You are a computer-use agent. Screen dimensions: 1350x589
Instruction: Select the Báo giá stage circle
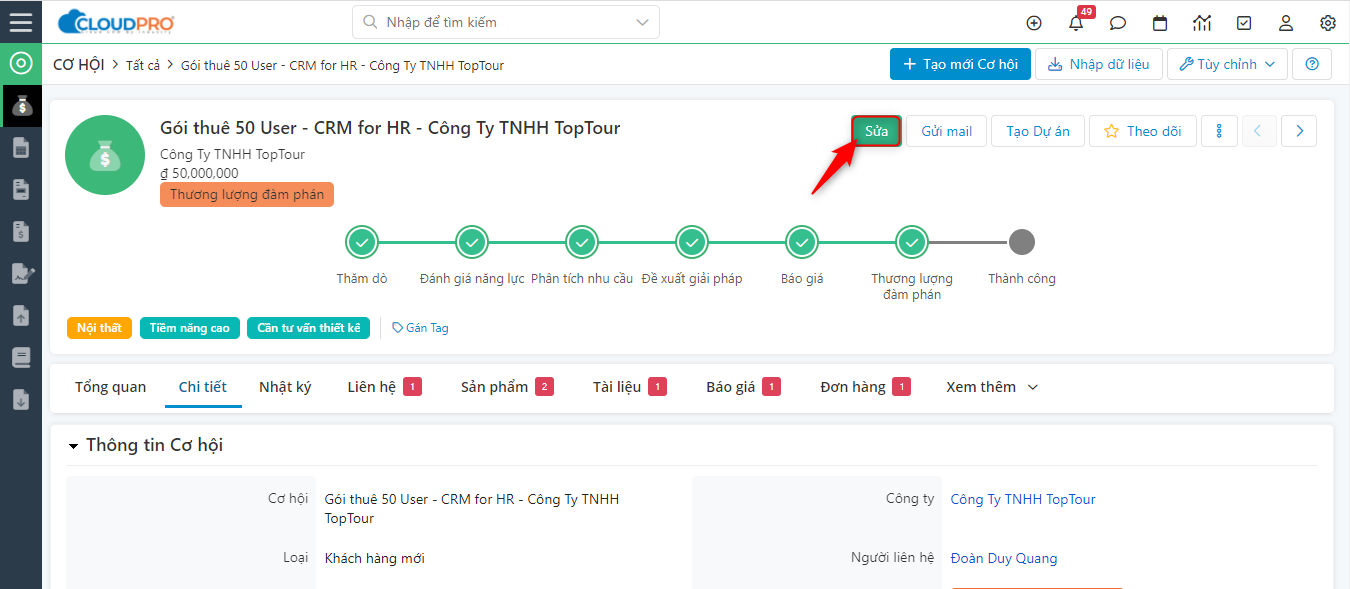pyautogui.click(x=802, y=242)
